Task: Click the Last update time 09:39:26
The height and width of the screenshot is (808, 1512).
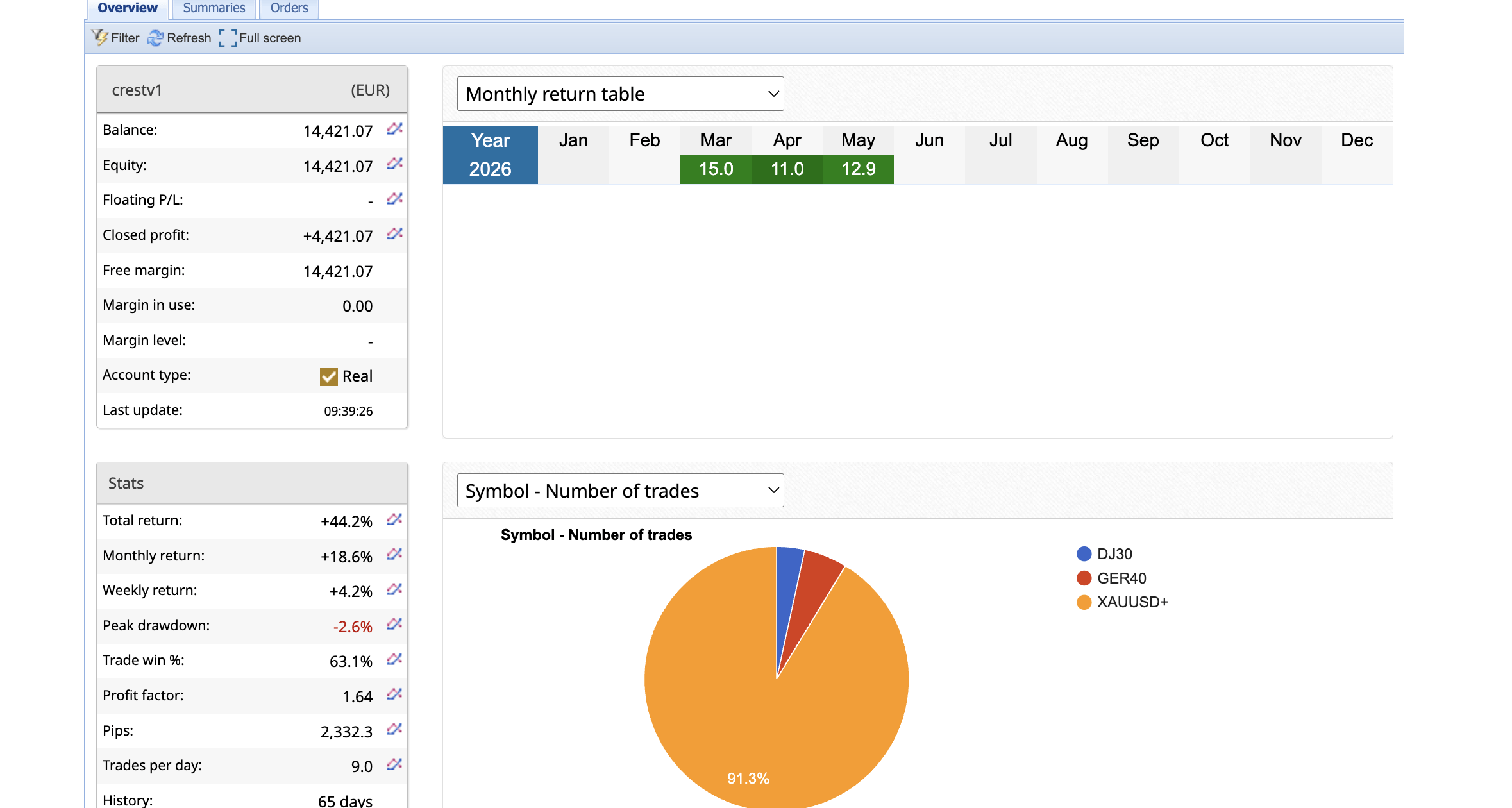Action: (x=348, y=411)
